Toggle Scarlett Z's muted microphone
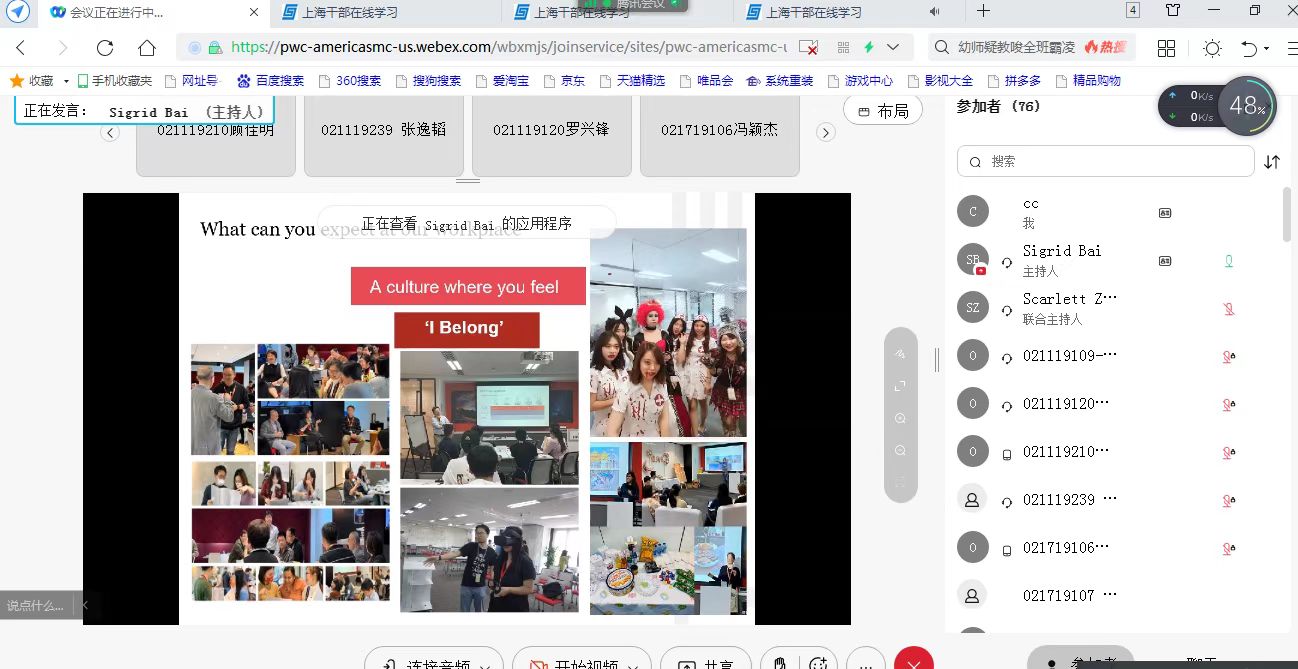Screen dimensions: 1298x669 (x=1228, y=309)
